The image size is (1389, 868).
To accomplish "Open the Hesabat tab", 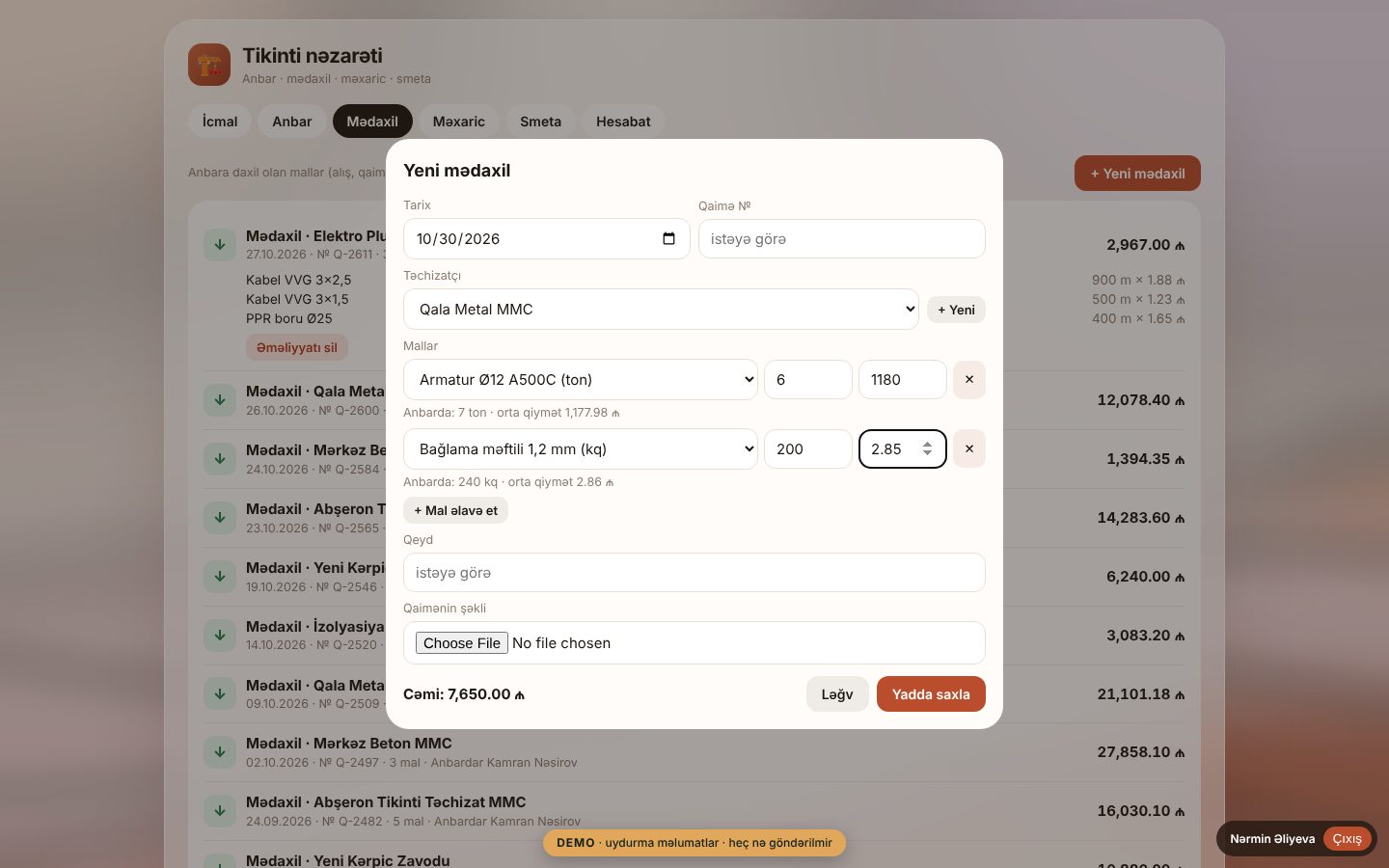I will tap(623, 122).
